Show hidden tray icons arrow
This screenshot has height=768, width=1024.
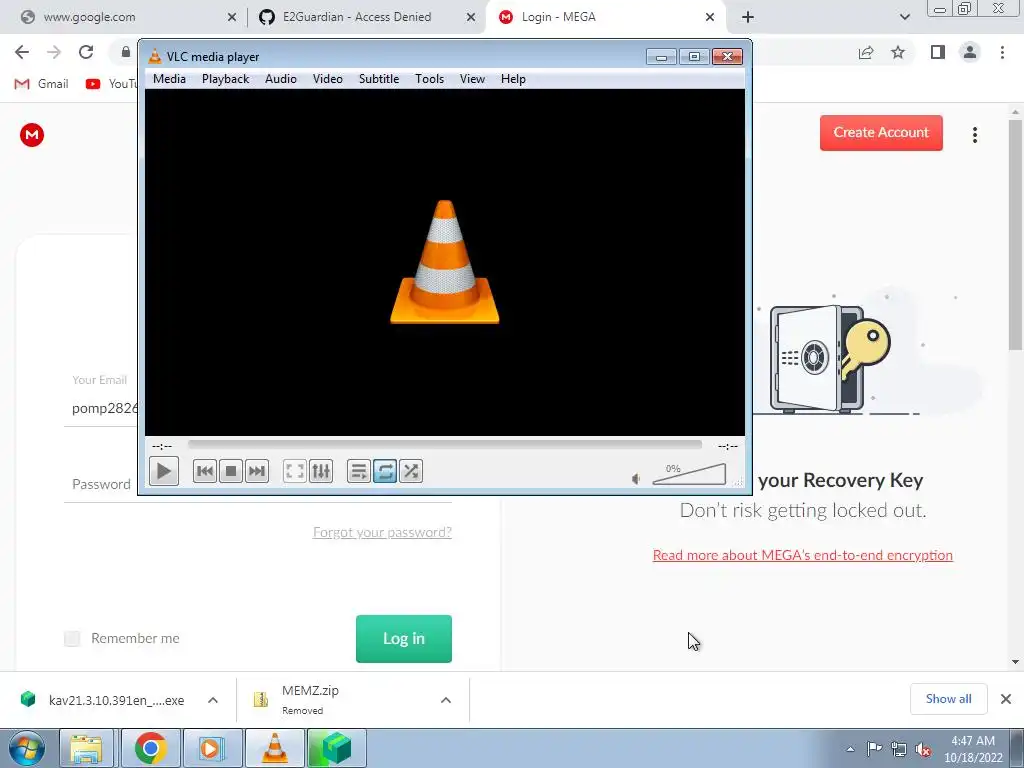[x=850, y=749]
